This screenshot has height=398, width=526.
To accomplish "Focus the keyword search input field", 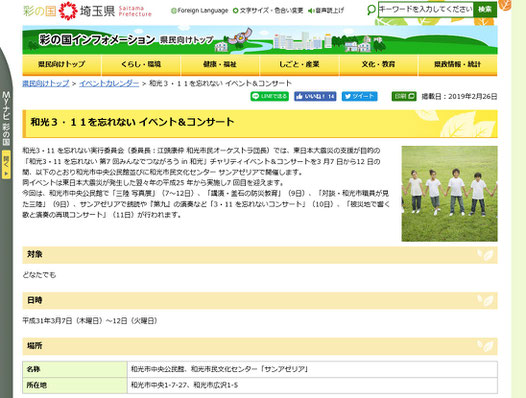I will (x=426, y=9).
